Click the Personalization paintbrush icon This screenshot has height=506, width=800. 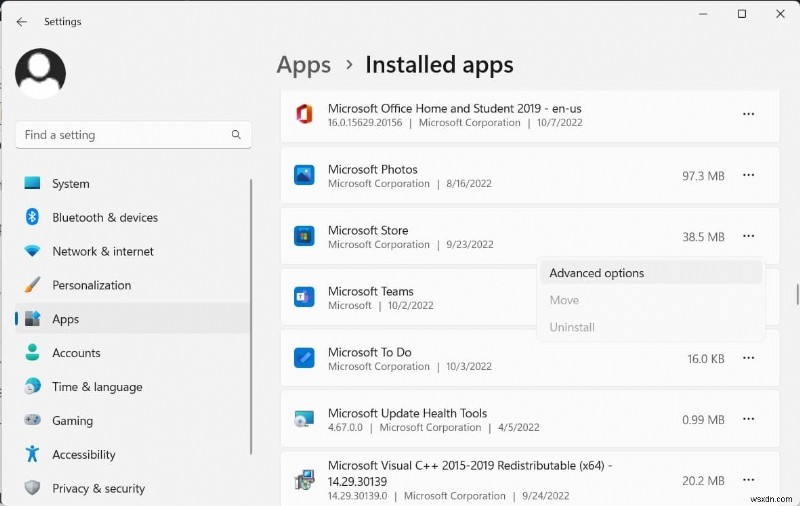(32, 285)
